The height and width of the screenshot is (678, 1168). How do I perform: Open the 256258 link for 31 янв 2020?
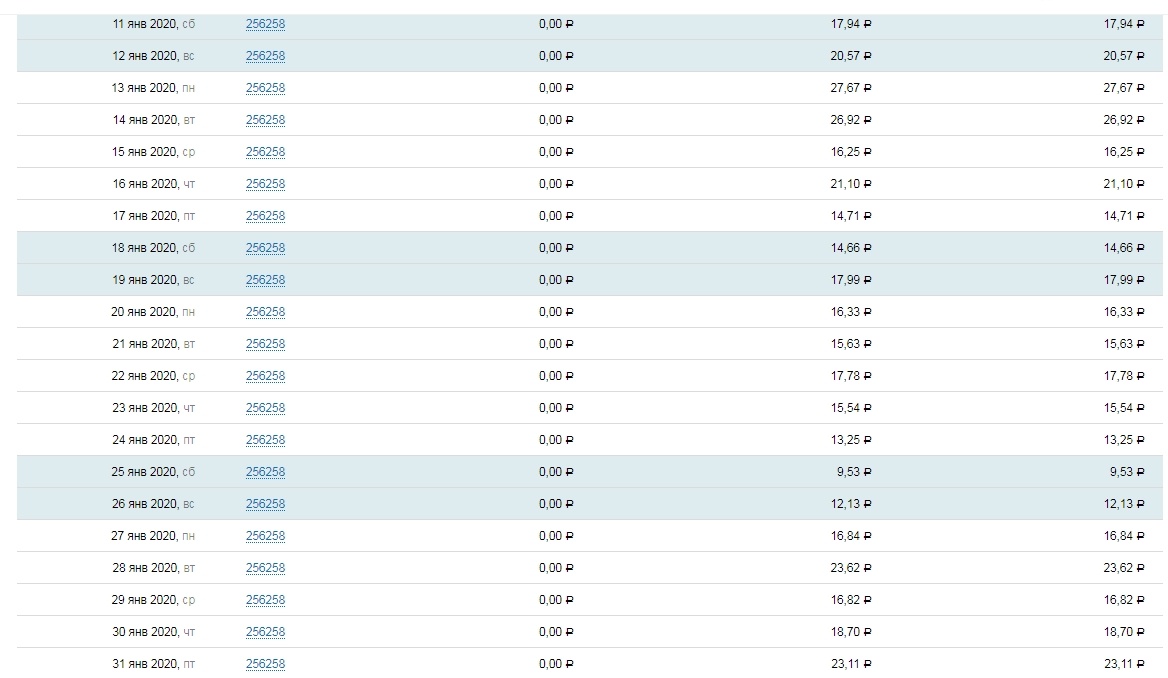click(x=265, y=664)
